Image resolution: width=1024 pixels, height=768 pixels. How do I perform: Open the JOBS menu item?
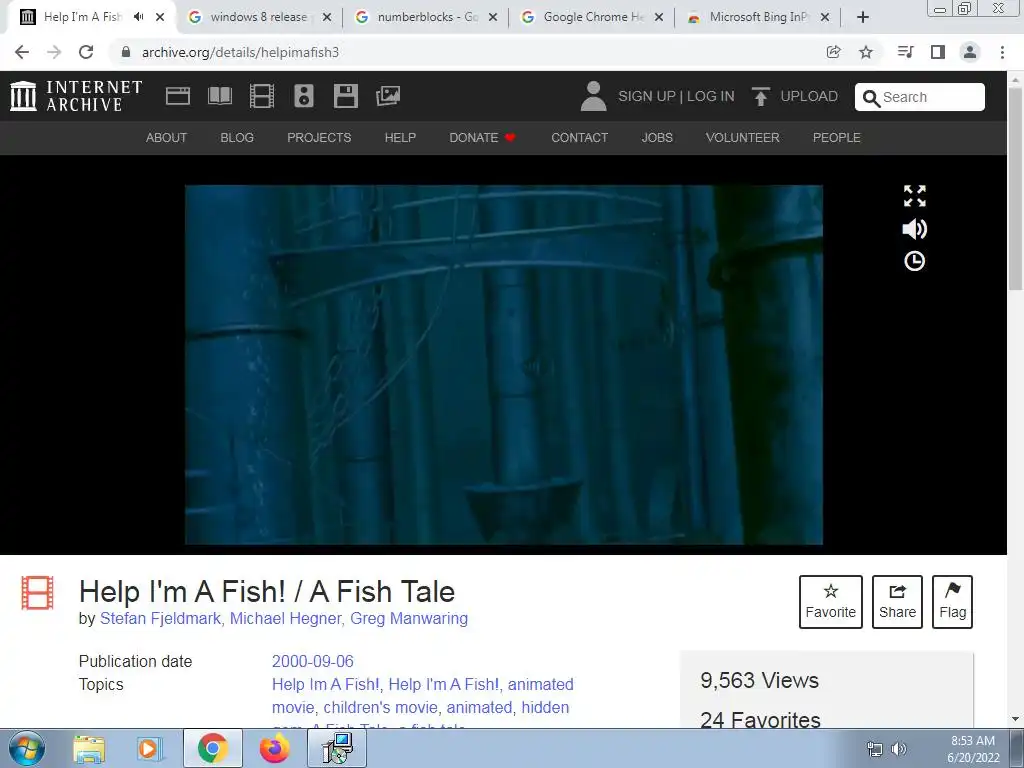pyautogui.click(x=656, y=138)
